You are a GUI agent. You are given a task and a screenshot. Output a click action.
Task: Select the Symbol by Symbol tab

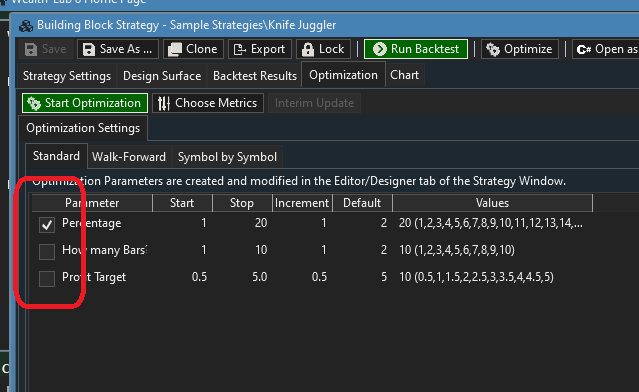227,157
